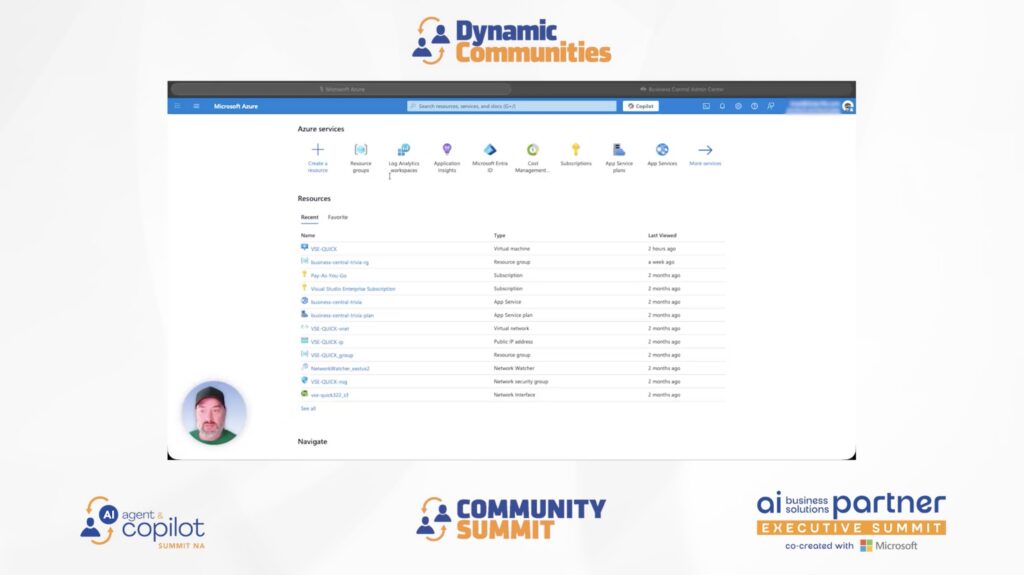Open the account profile menu avatar
Viewport: 1024px width, 575px height.
[x=848, y=106]
